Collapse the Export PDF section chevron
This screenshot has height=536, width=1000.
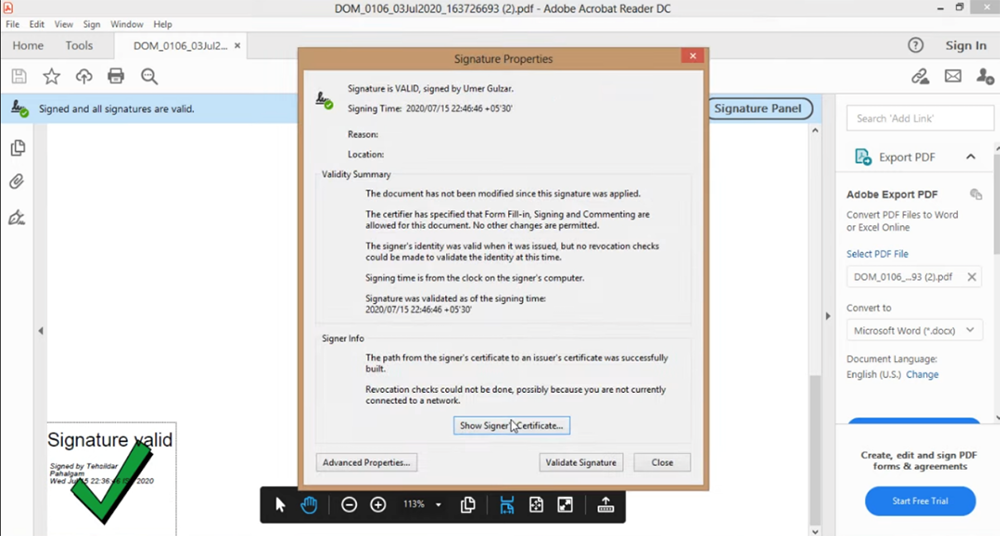tap(970, 157)
